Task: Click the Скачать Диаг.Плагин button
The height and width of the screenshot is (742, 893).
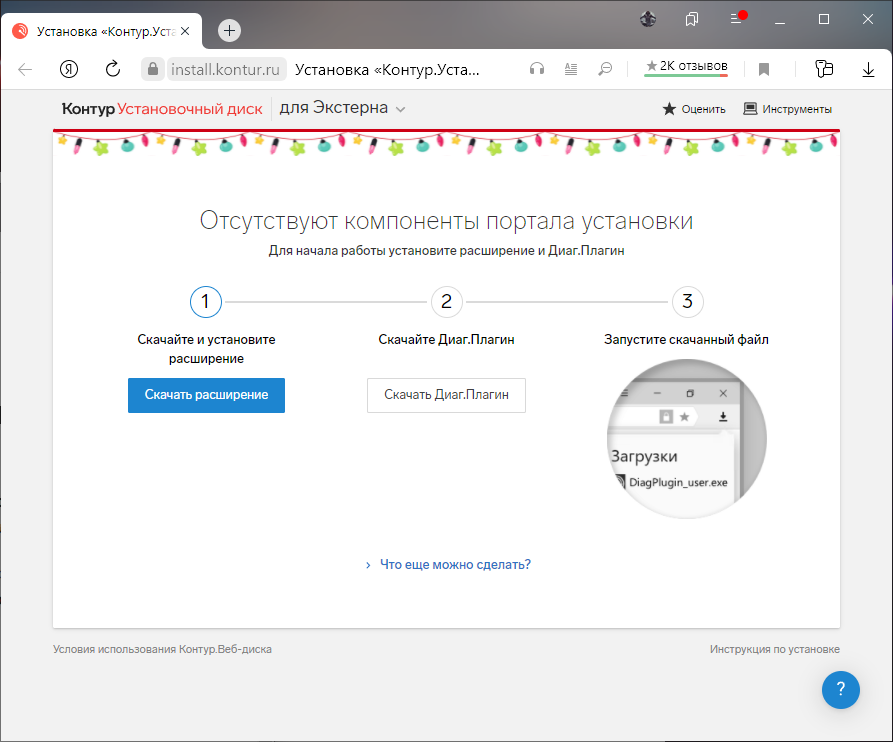Action: 446,395
